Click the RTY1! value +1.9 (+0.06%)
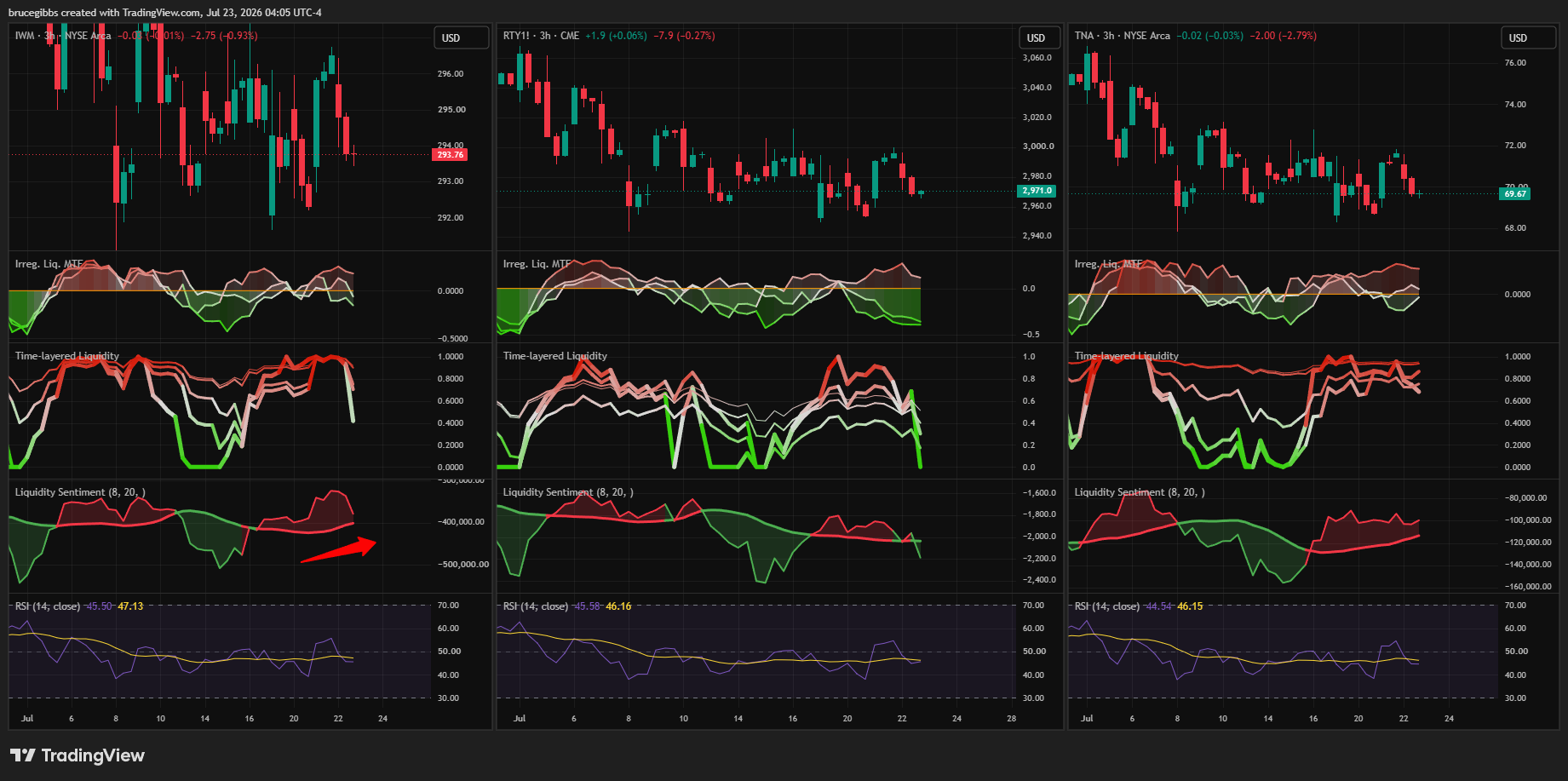The height and width of the screenshot is (781, 1568). click(x=616, y=36)
